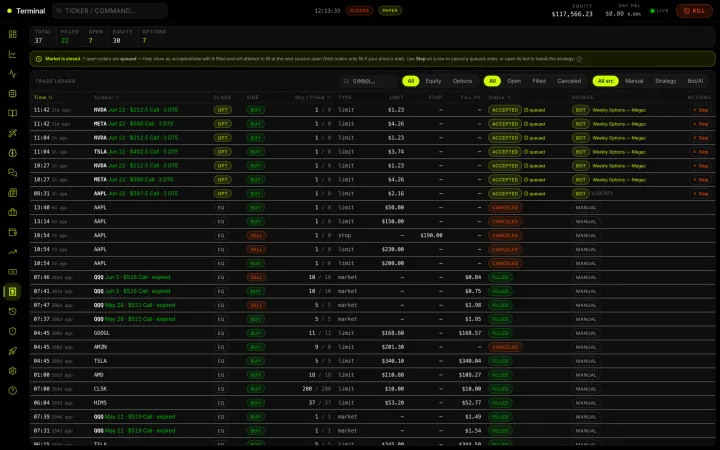Open the wallet icon in sidebar

[12, 232]
